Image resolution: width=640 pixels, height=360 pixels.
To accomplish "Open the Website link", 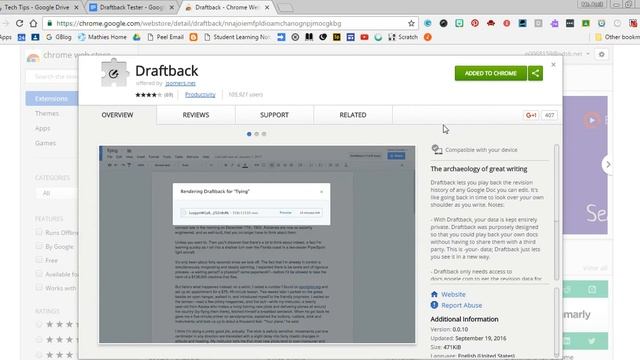I will pos(453,294).
